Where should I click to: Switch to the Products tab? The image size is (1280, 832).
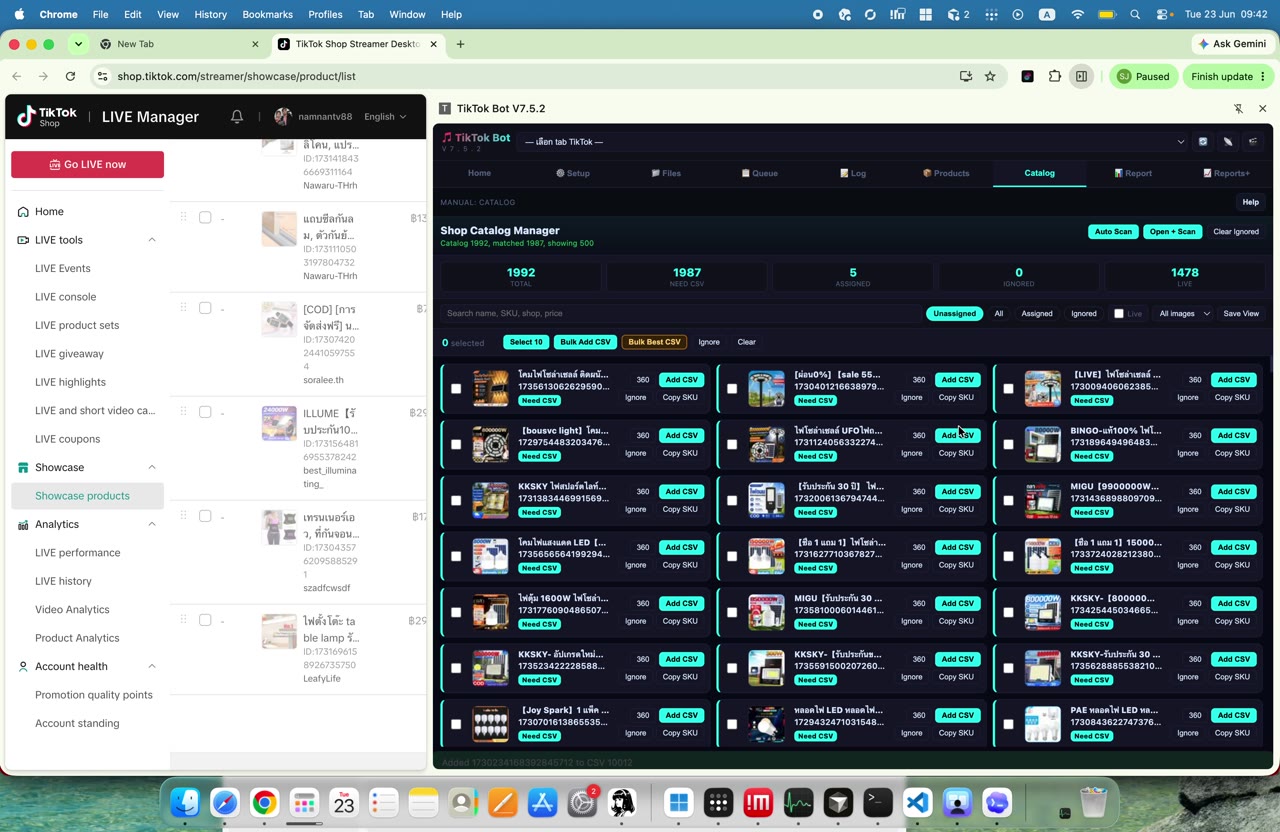[x=946, y=173]
